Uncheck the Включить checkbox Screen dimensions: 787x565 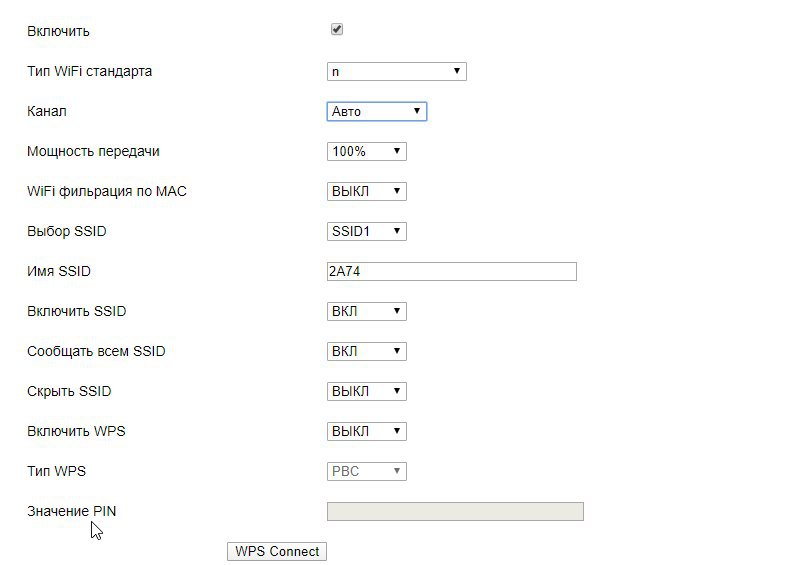(337, 30)
